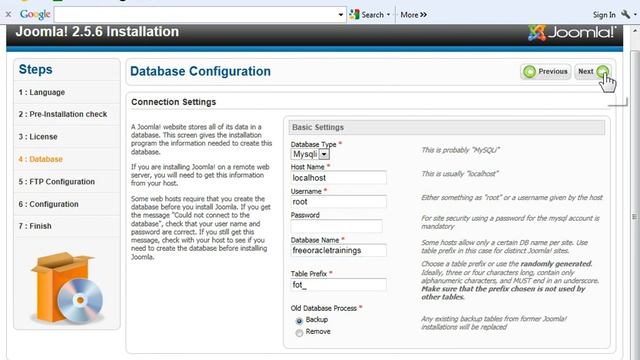The width and height of the screenshot is (640, 360).
Task: Click the empty Password field
Action: pos(336,226)
